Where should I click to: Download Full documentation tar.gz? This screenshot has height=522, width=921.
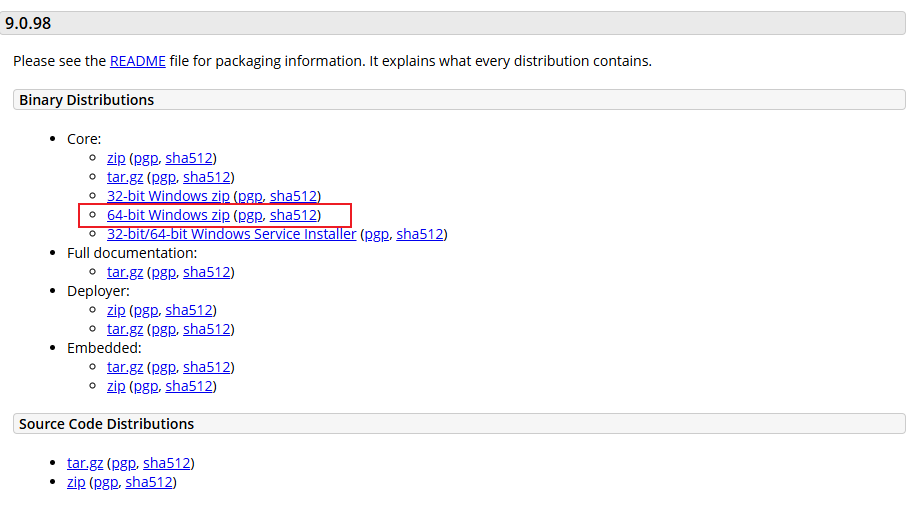click(125, 272)
